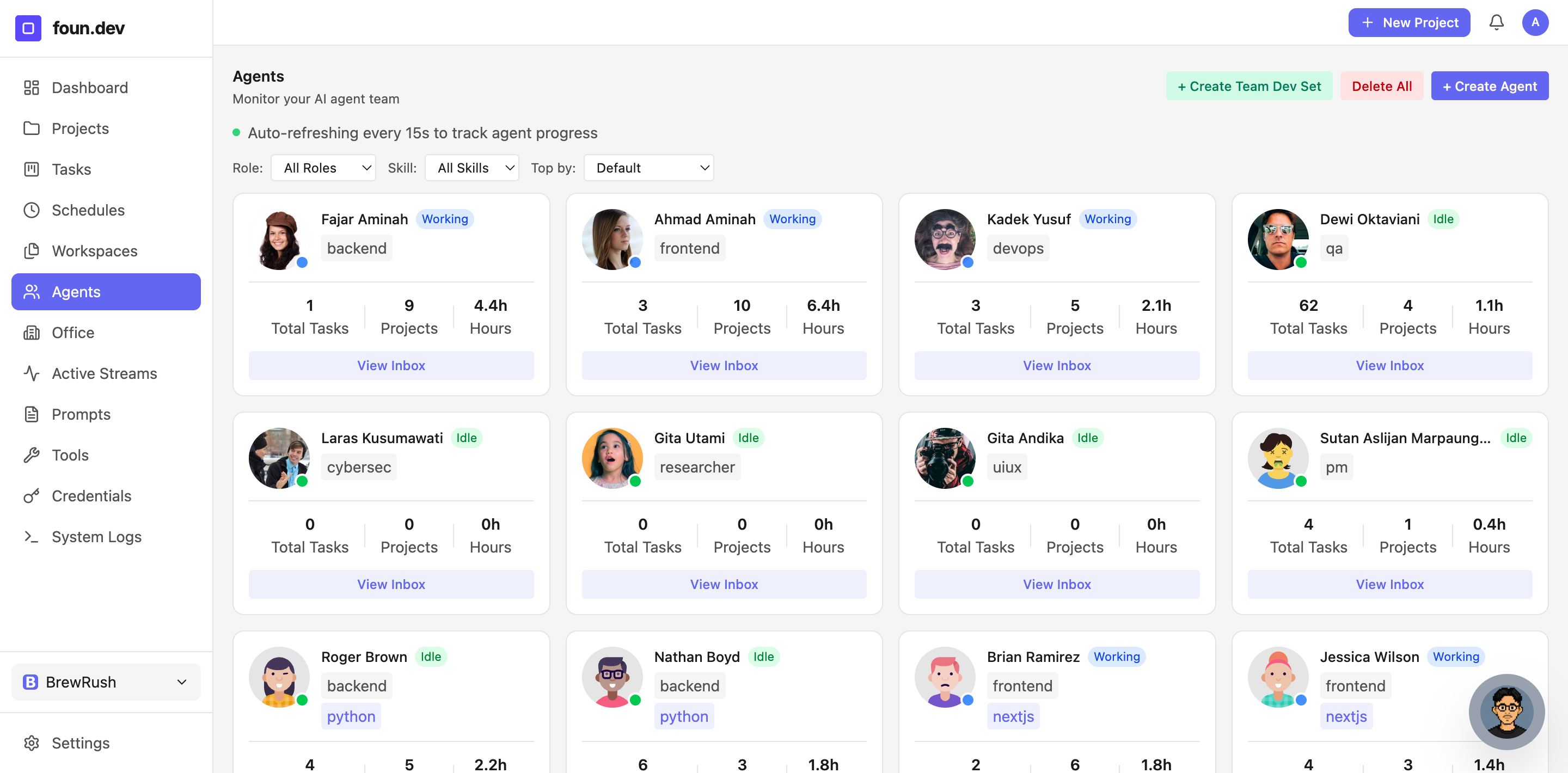Click the Delete All button
The image size is (1568, 773).
(1381, 87)
